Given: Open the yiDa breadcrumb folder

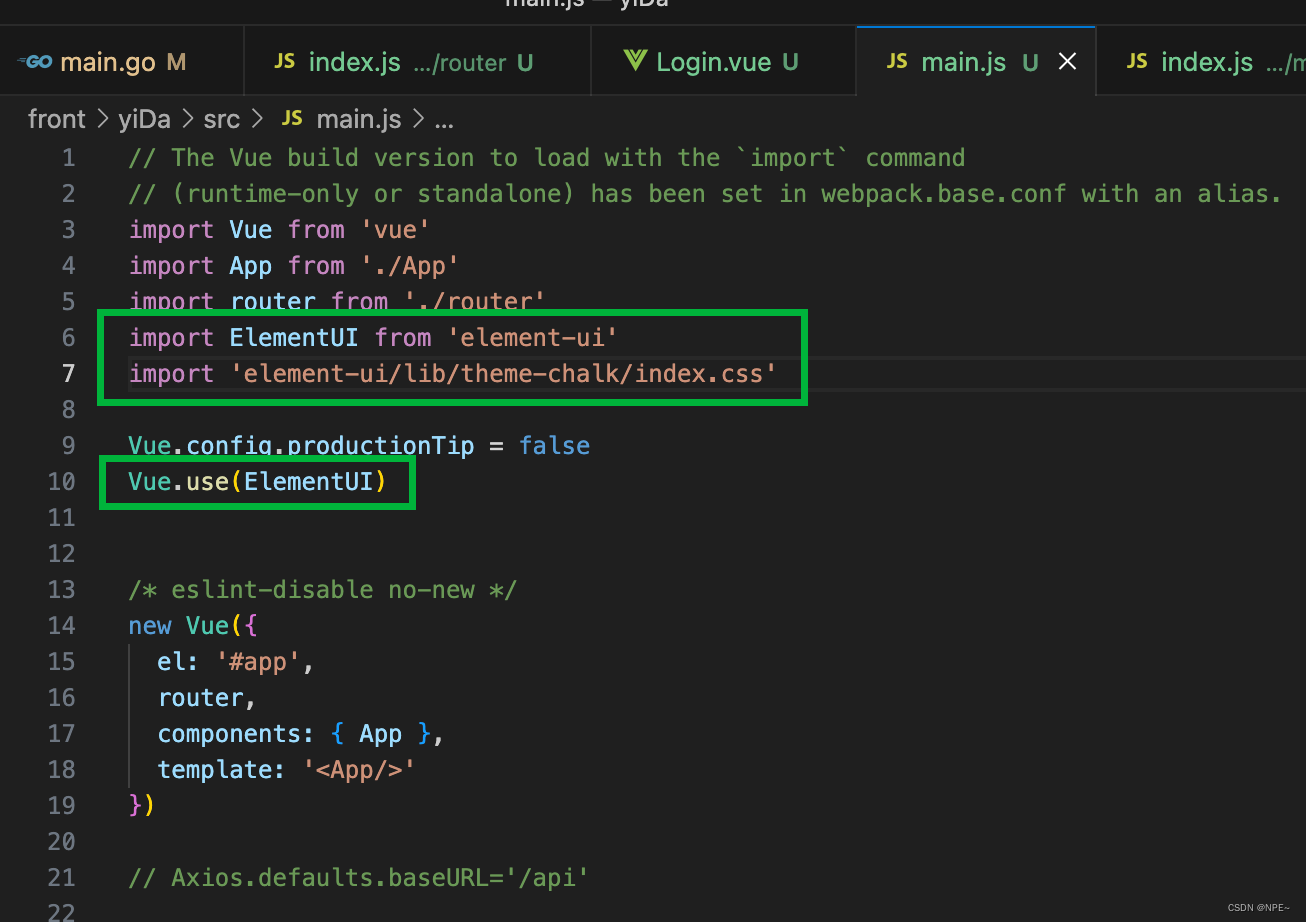Looking at the screenshot, I should [144, 119].
